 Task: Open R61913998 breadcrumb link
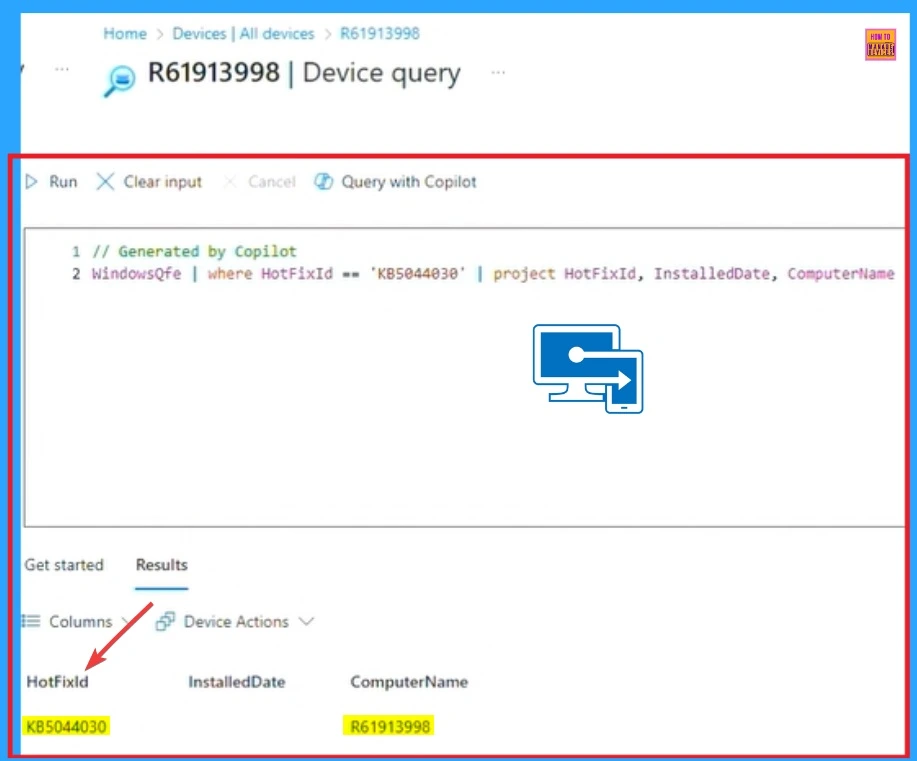380,33
